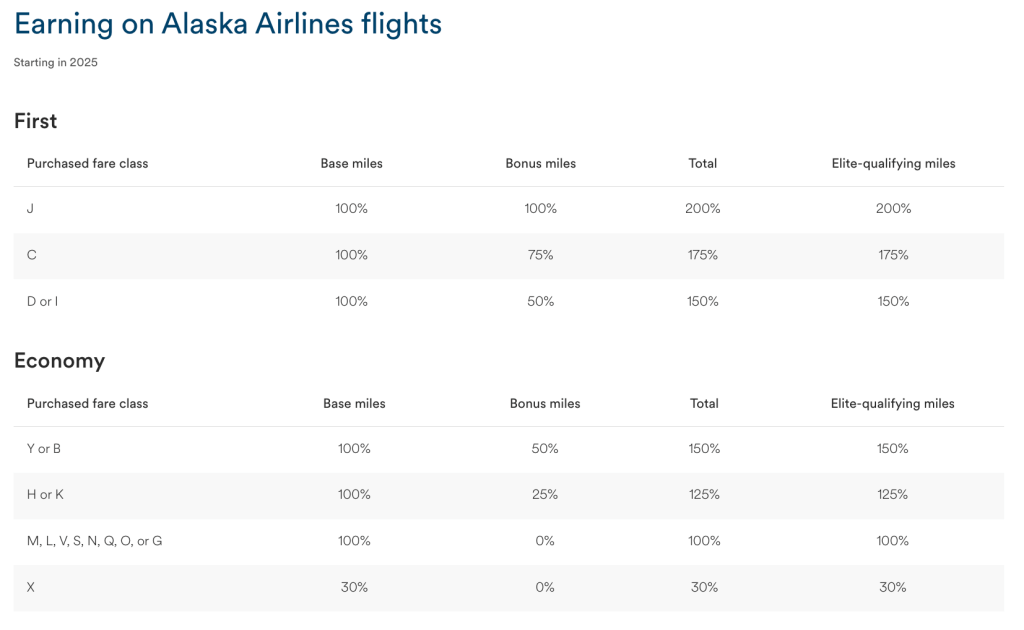Select the J fare class cell
Screen dimensions: 1024x630
pos(31,209)
